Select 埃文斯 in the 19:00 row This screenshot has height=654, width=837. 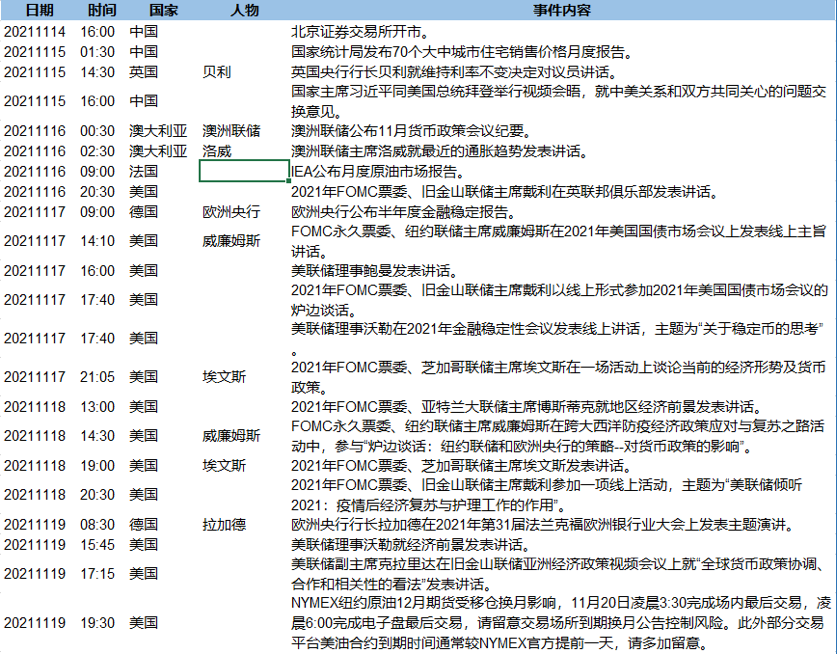tap(224, 466)
